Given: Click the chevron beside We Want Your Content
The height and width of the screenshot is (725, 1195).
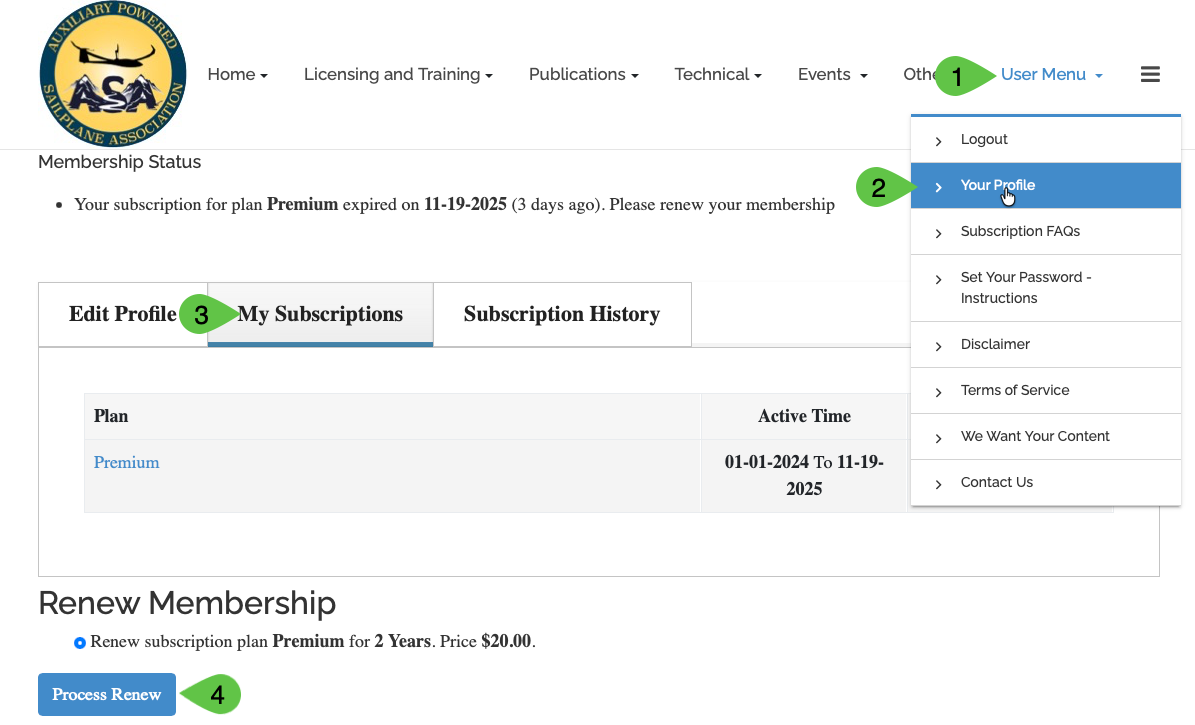Looking at the screenshot, I should 938,438.
